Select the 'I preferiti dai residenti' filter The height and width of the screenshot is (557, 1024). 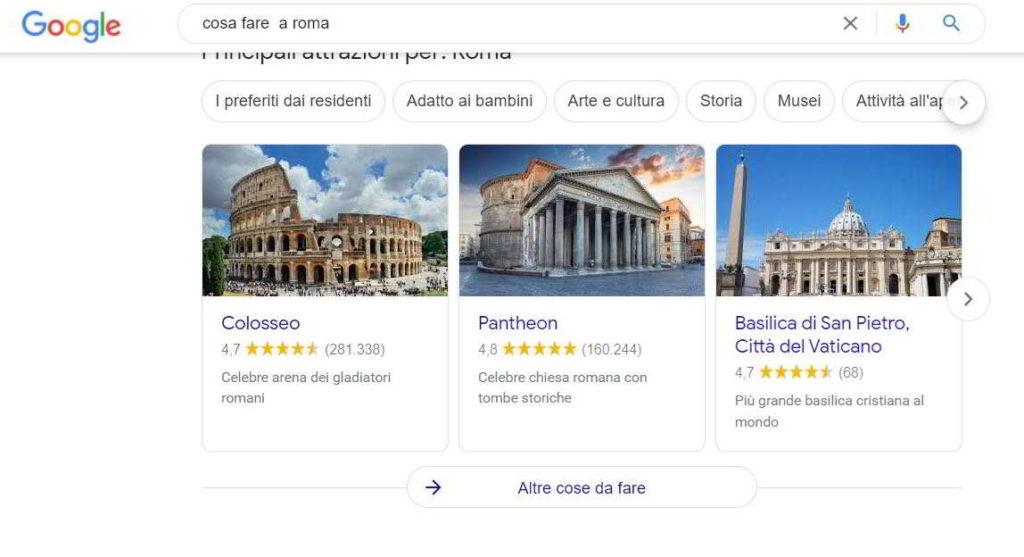(293, 101)
